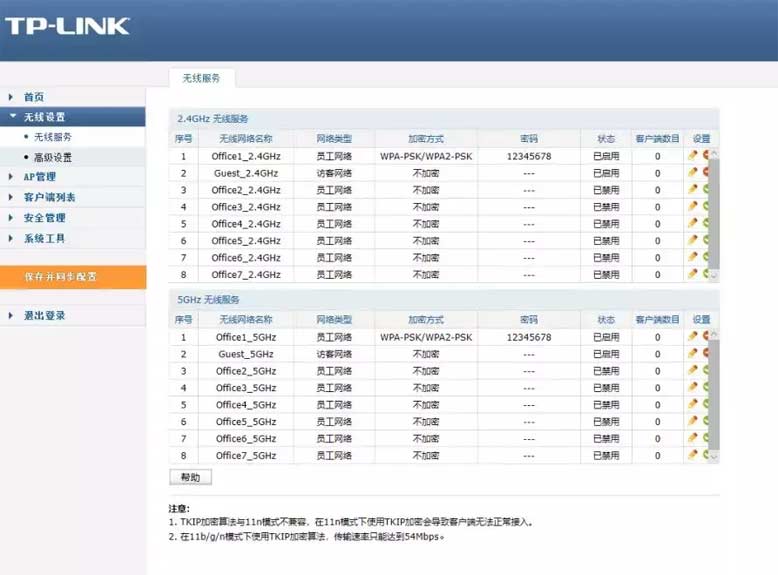
Task: Click 访客网络 in the Guest_5GHz row
Action: [x=334, y=354]
